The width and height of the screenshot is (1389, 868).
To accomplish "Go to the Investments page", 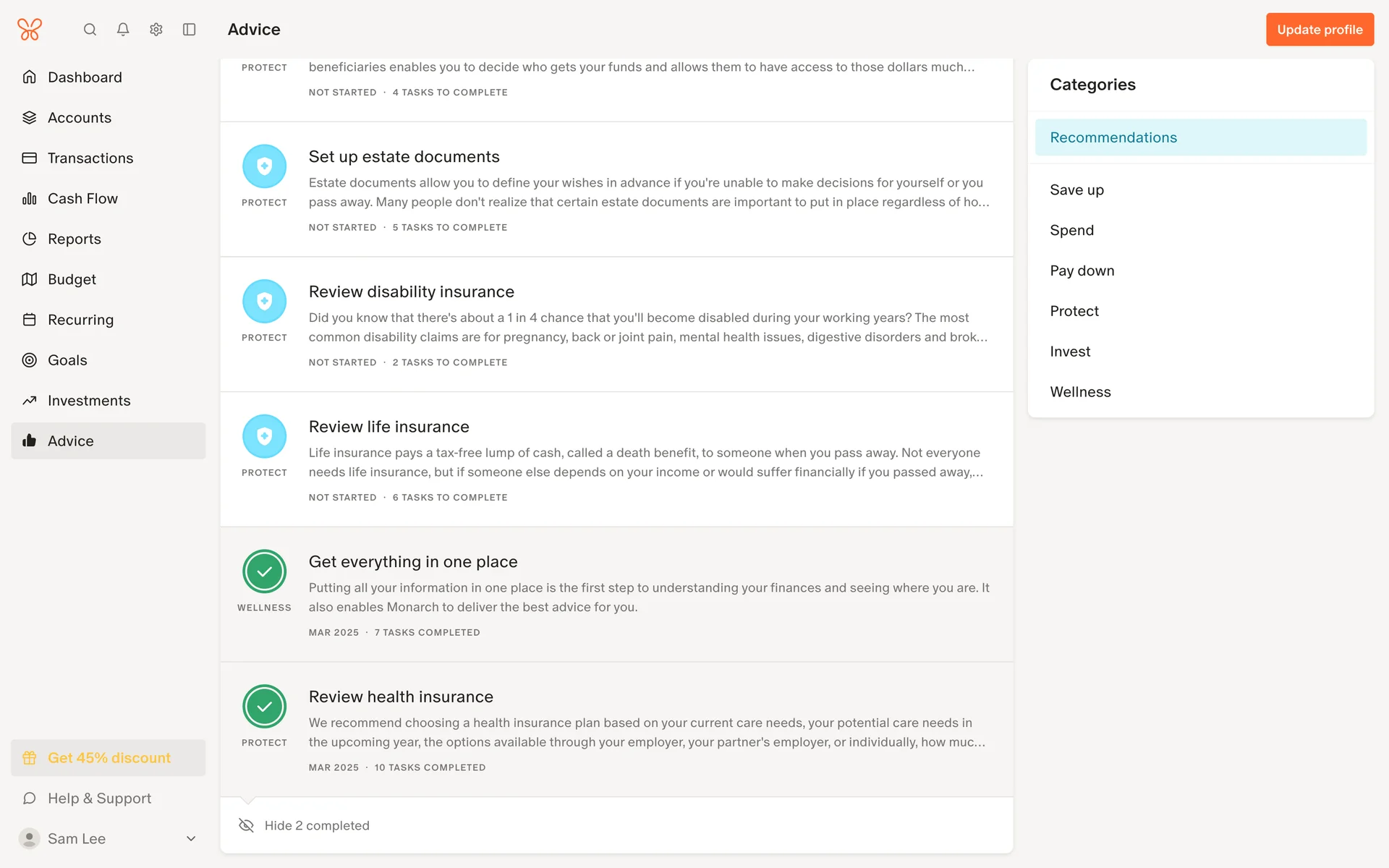I will 89,401.
